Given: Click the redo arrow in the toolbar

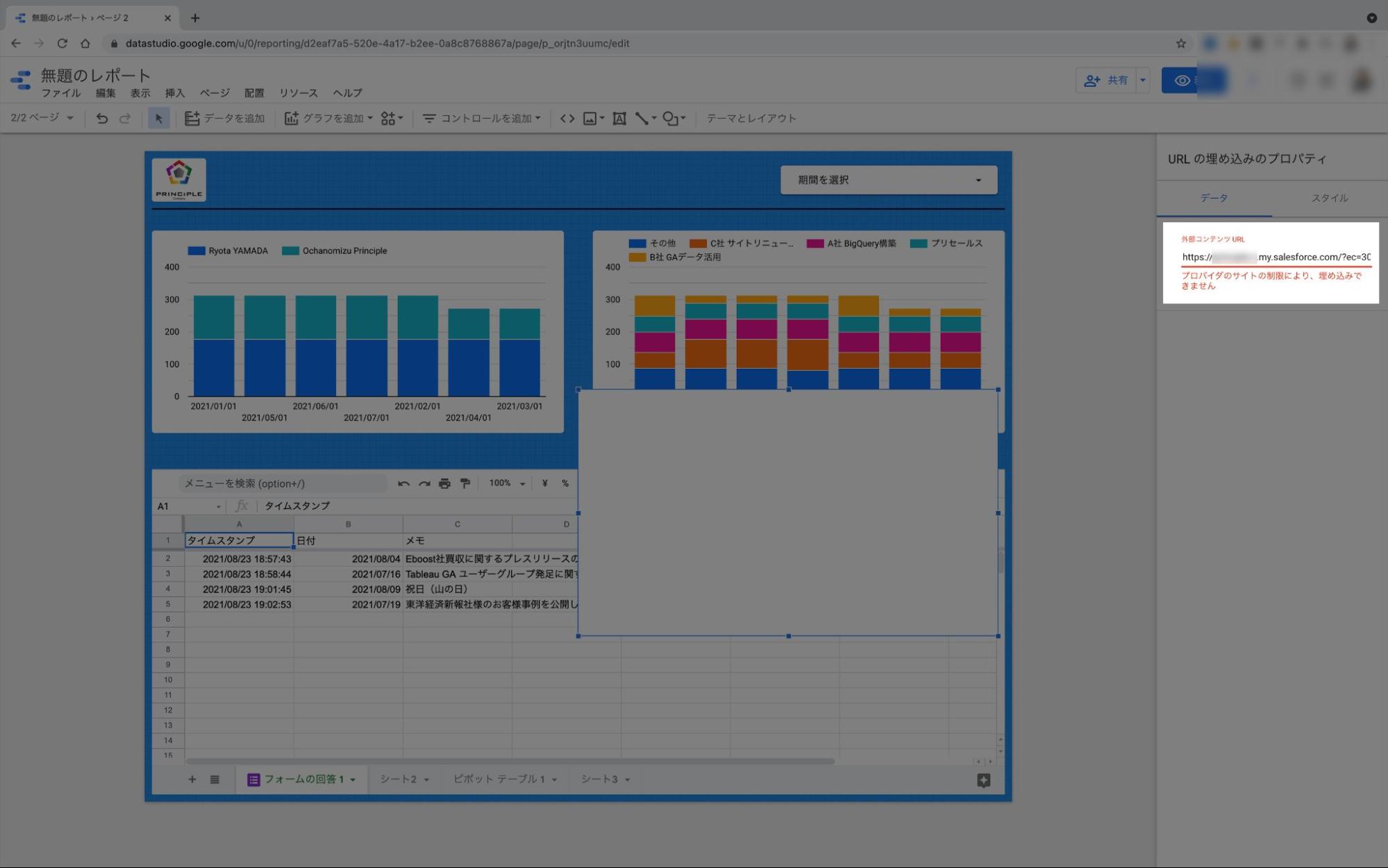Looking at the screenshot, I should click(125, 119).
